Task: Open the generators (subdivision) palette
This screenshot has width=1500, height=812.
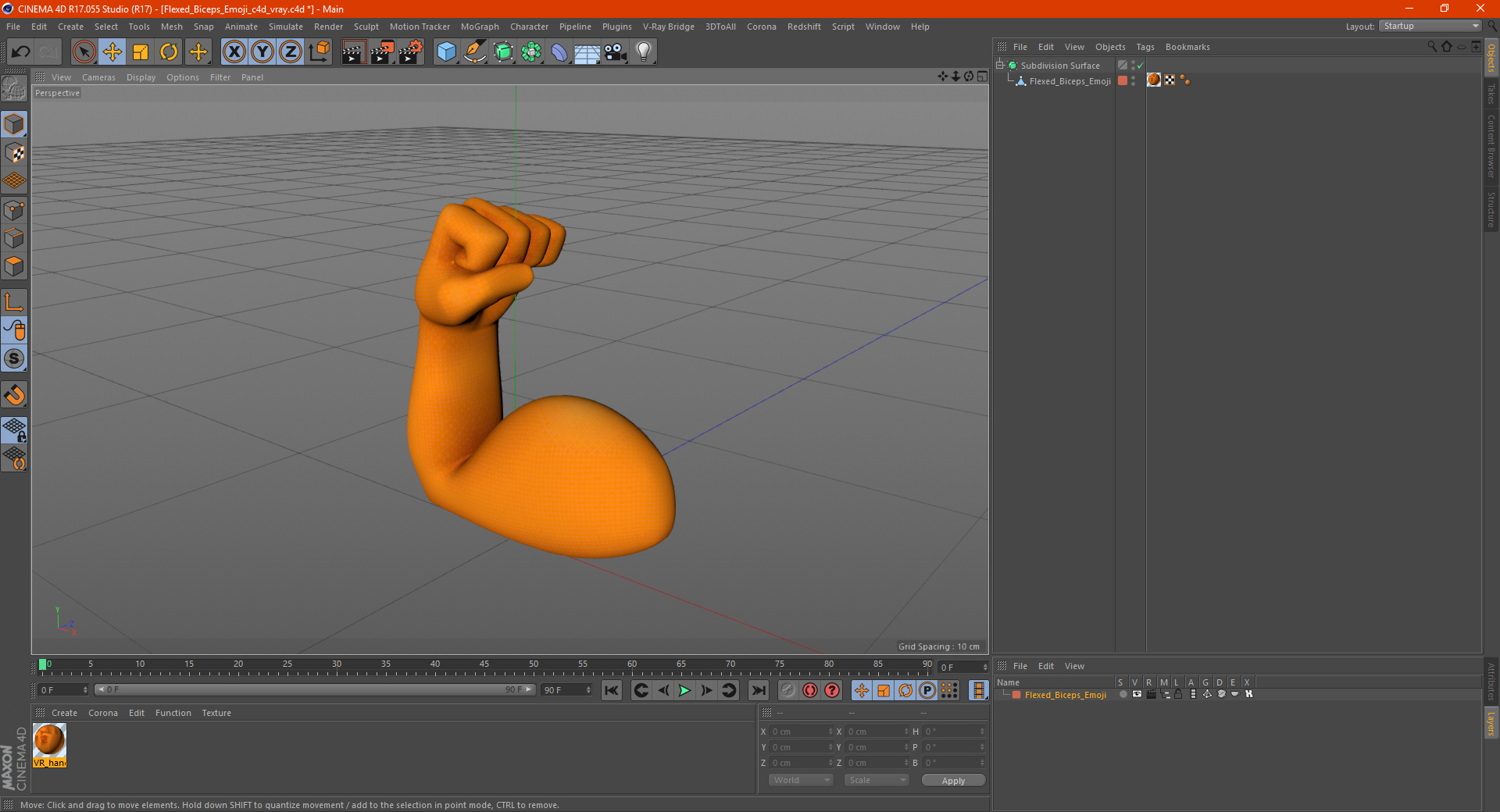Action: pyautogui.click(x=503, y=52)
